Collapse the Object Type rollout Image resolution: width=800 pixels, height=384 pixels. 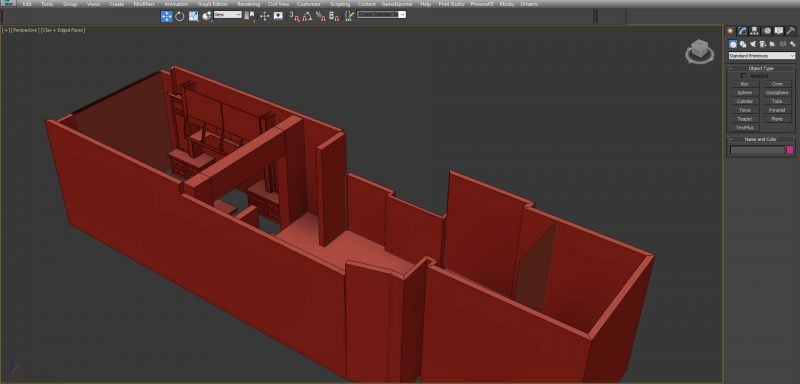coord(761,68)
